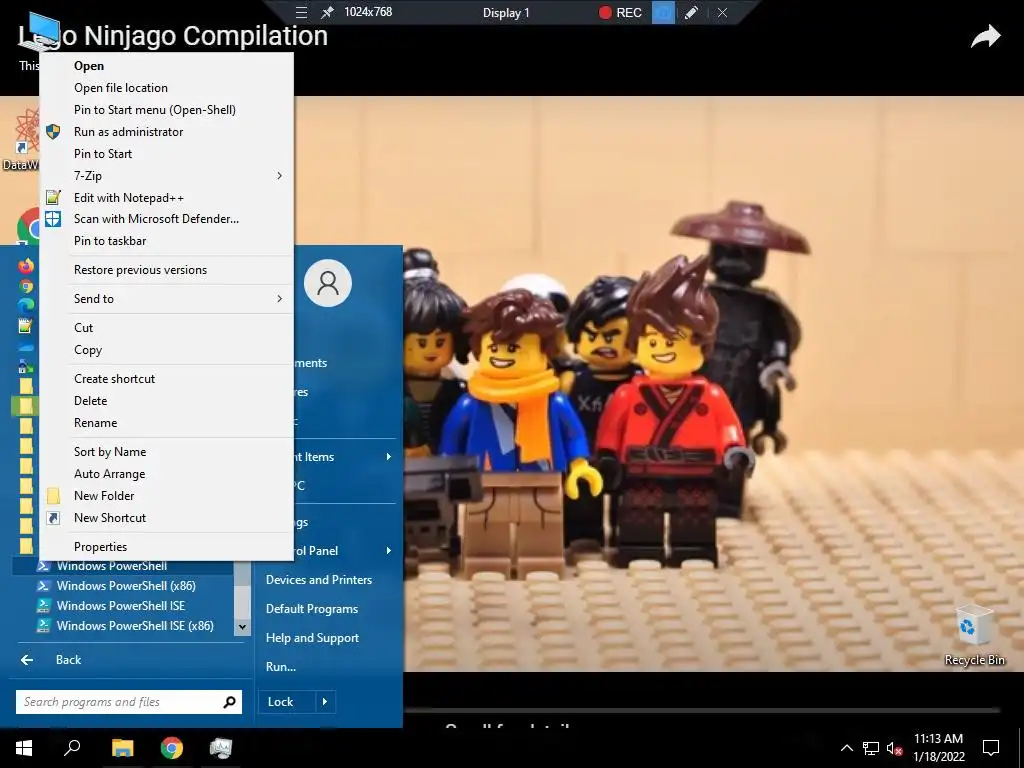Choose Pin to Start menu (Open-Shell)
Image resolution: width=1024 pixels, height=768 pixels.
point(167,110)
